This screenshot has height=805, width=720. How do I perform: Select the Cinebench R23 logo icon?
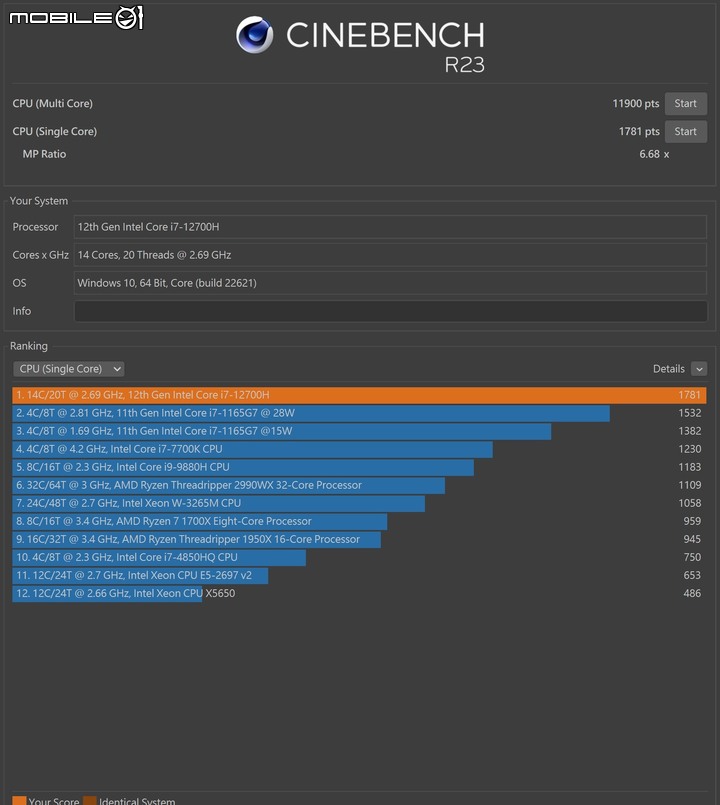(x=255, y=35)
